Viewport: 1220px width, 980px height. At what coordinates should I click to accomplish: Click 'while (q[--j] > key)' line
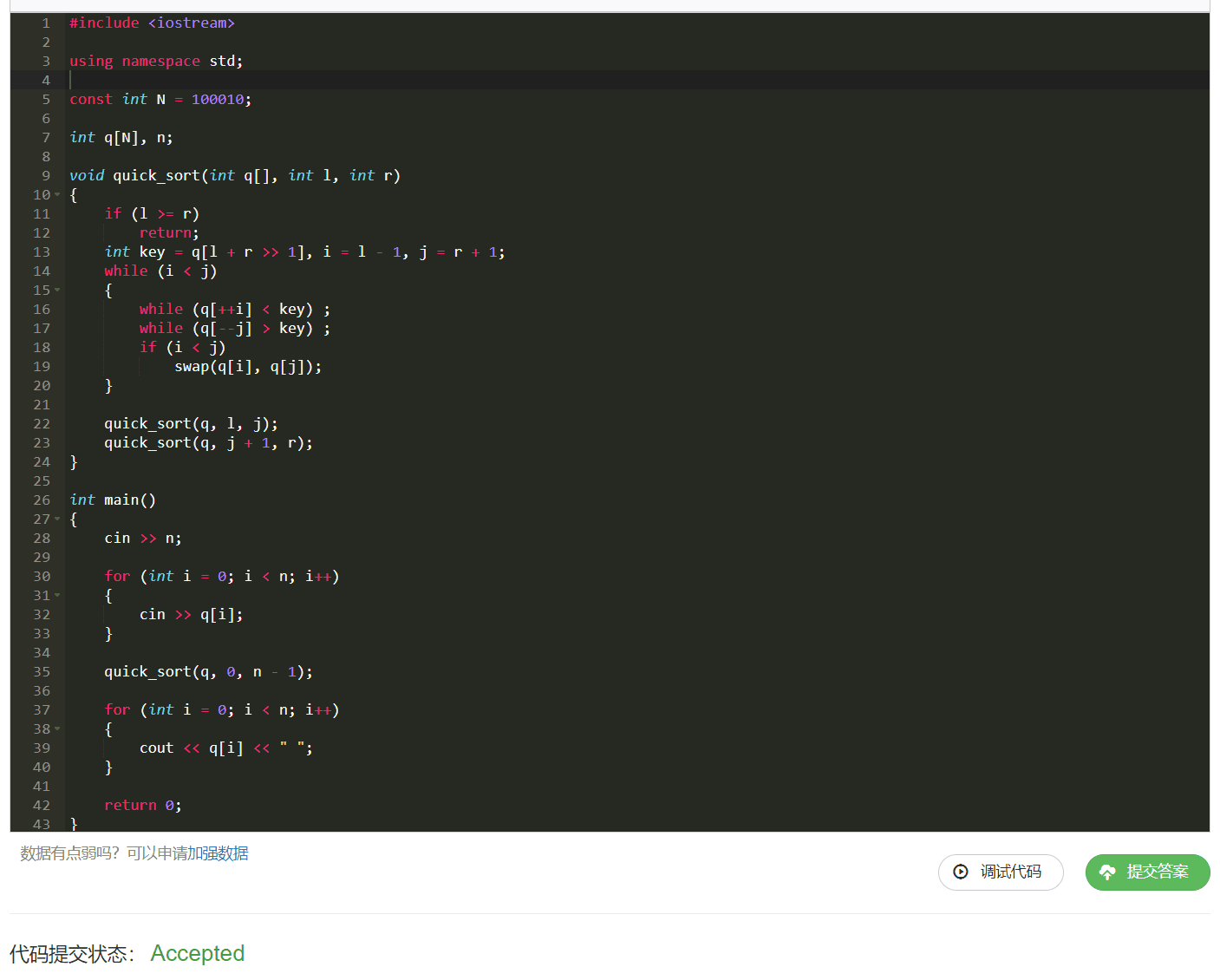pos(234,328)
